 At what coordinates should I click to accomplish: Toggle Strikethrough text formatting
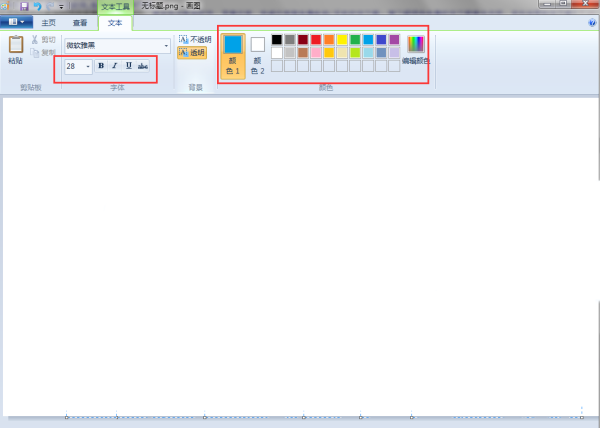143,66
